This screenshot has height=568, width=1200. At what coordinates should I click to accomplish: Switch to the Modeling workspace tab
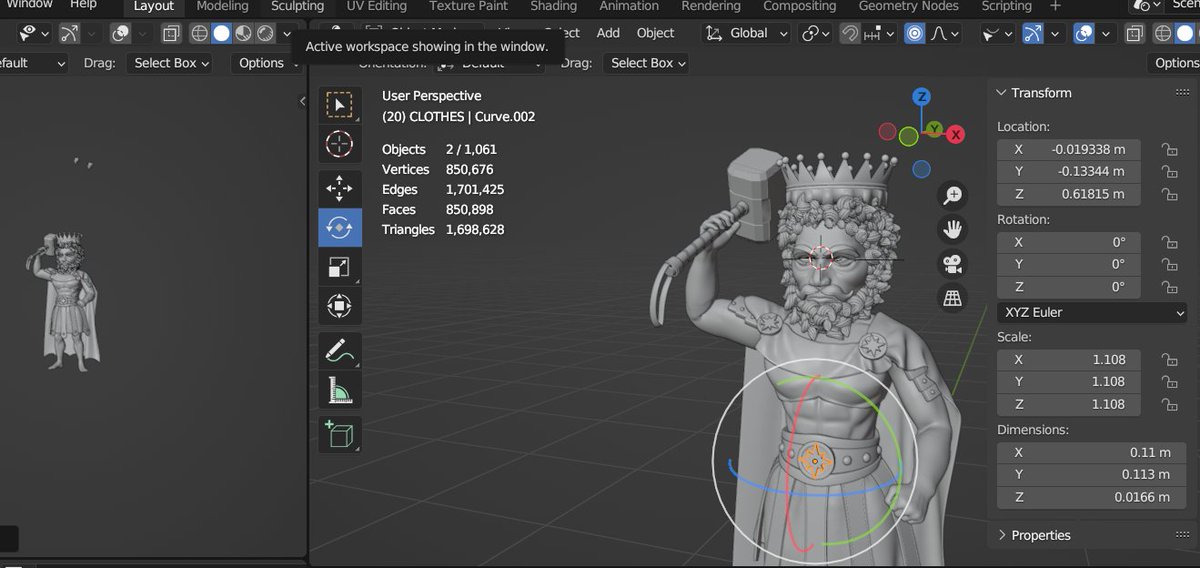click(222, 6)
